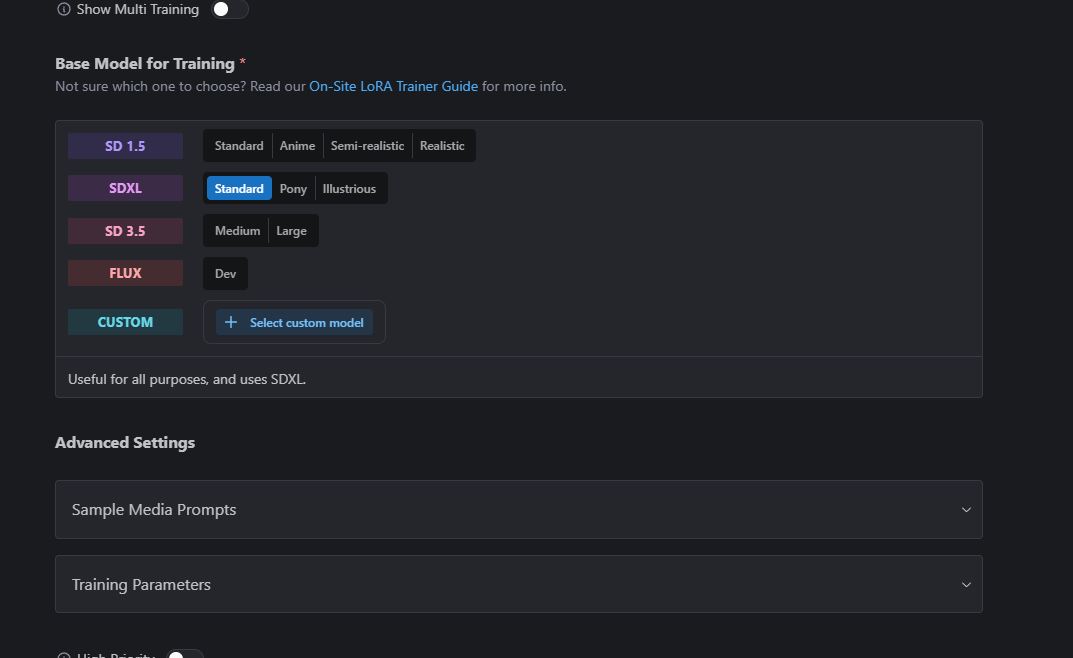Click Select custom model button

coord(294,322)
